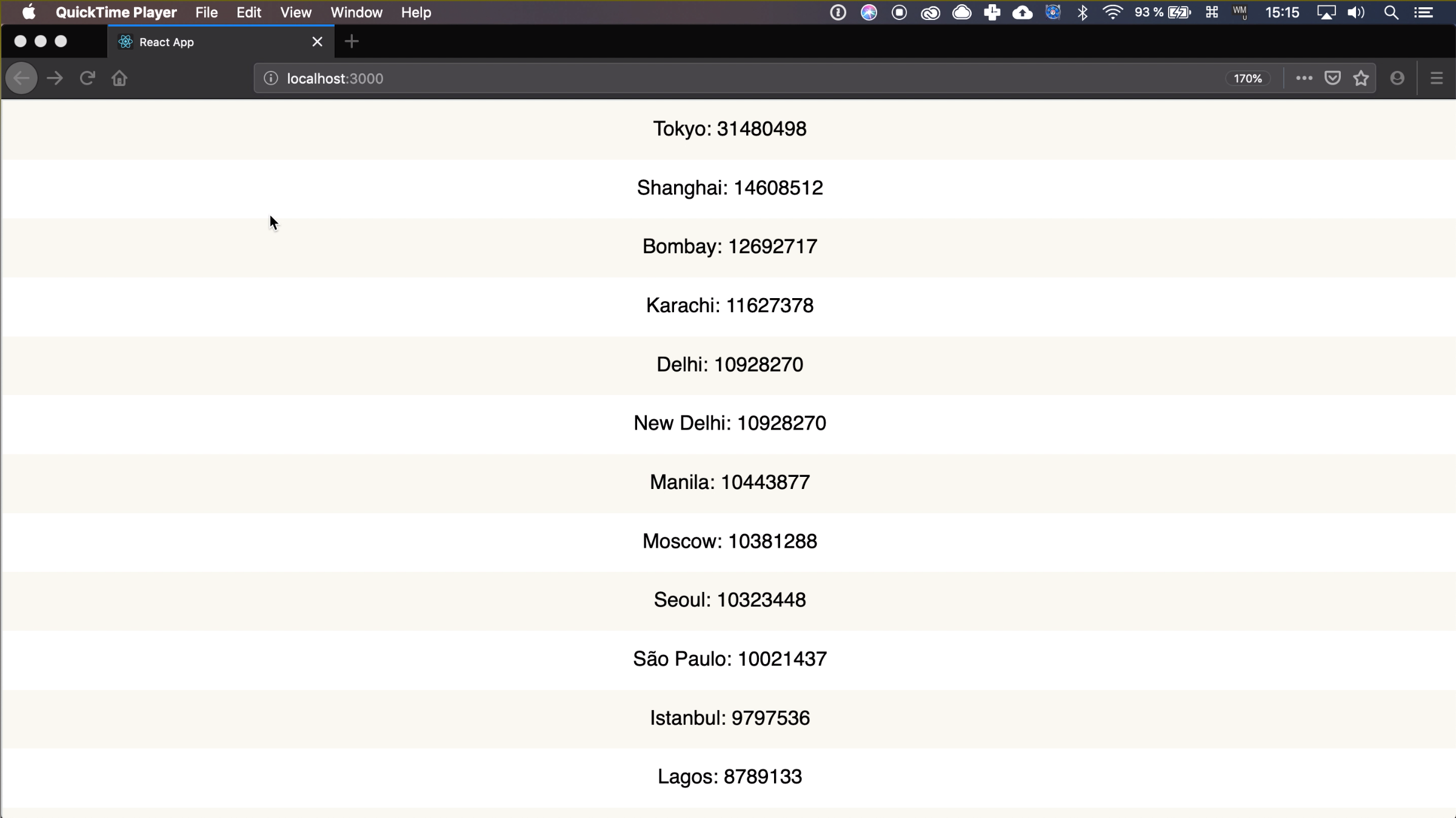
Task: Save page to Pocket icon
Action: pyautogui.click(x=1332, y=78)
